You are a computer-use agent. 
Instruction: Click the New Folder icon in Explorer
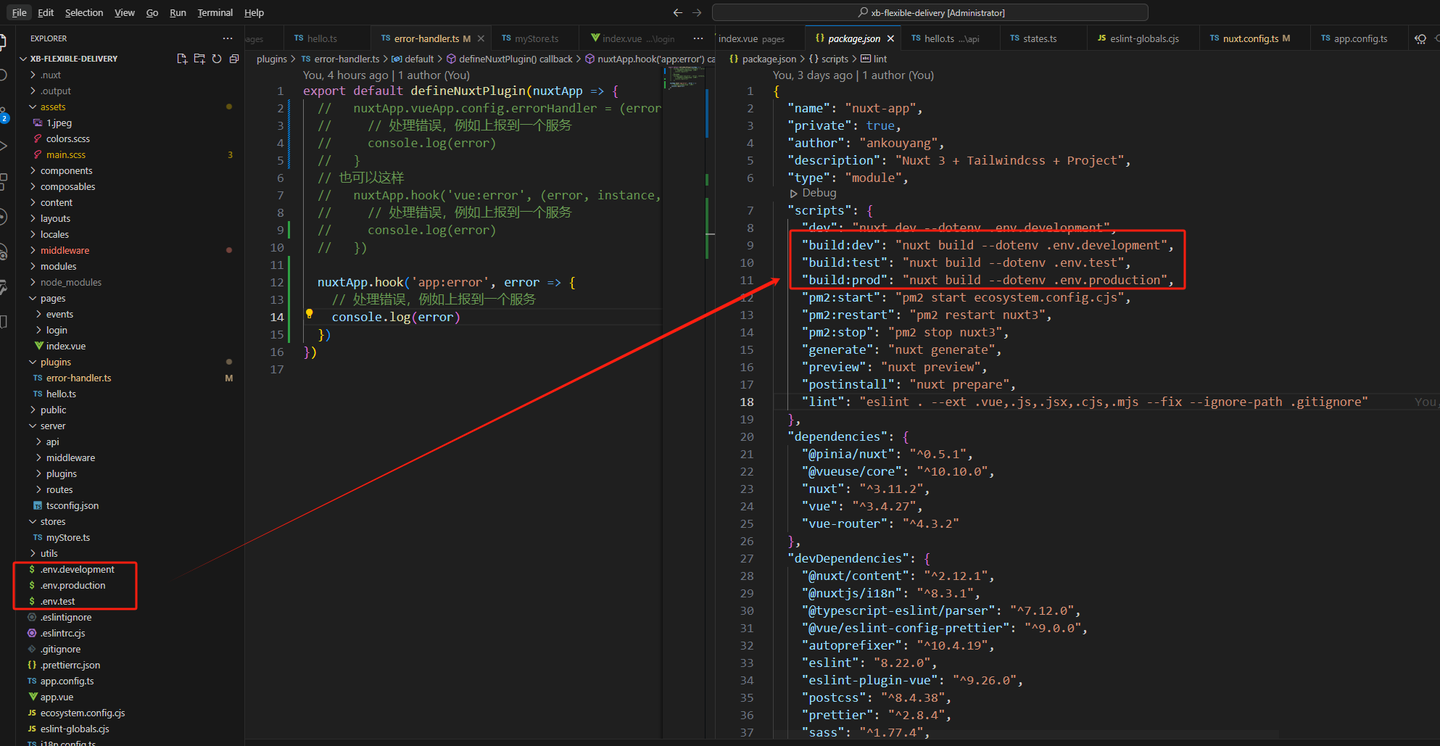199,59
